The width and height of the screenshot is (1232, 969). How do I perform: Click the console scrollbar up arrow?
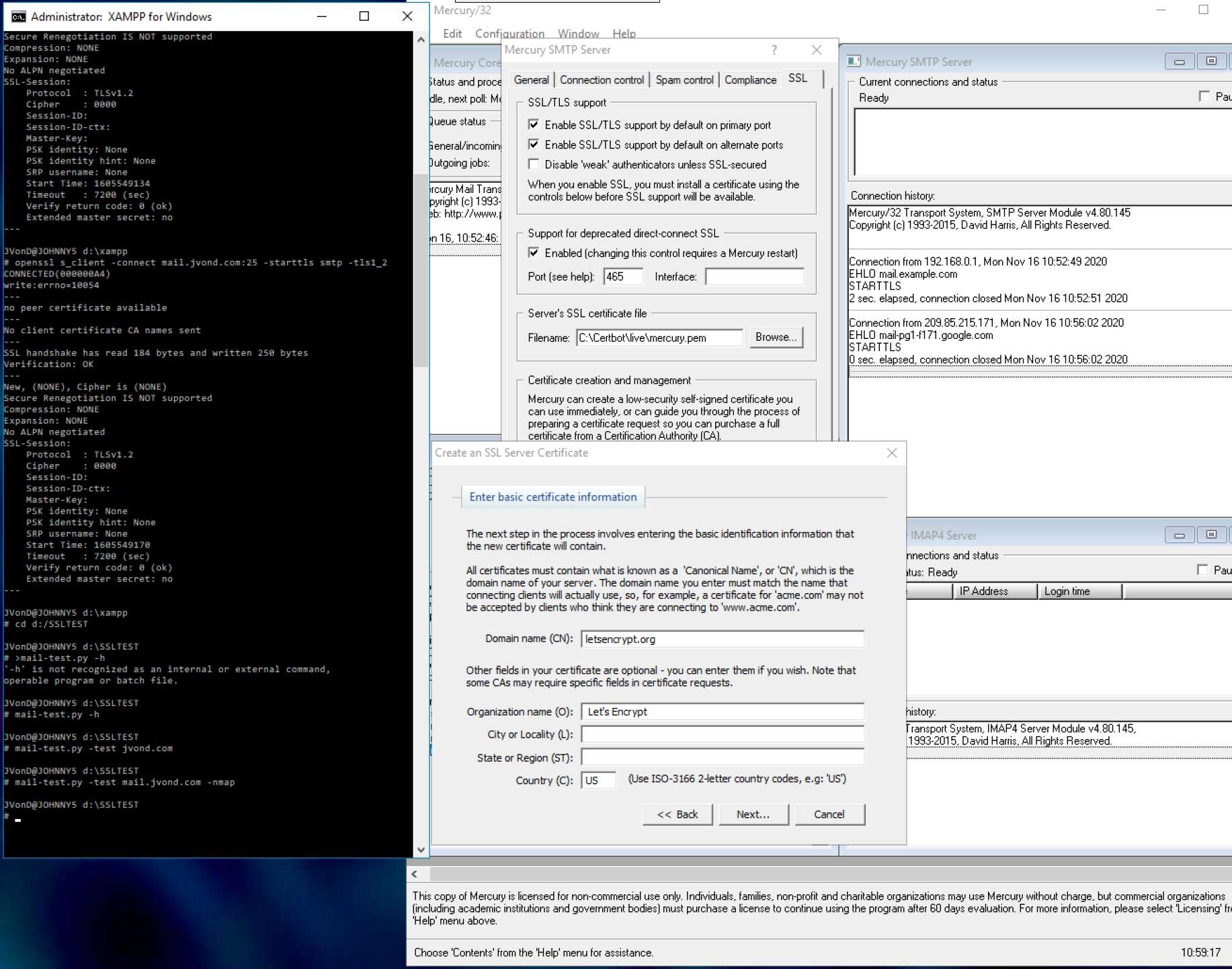point(421,40)
